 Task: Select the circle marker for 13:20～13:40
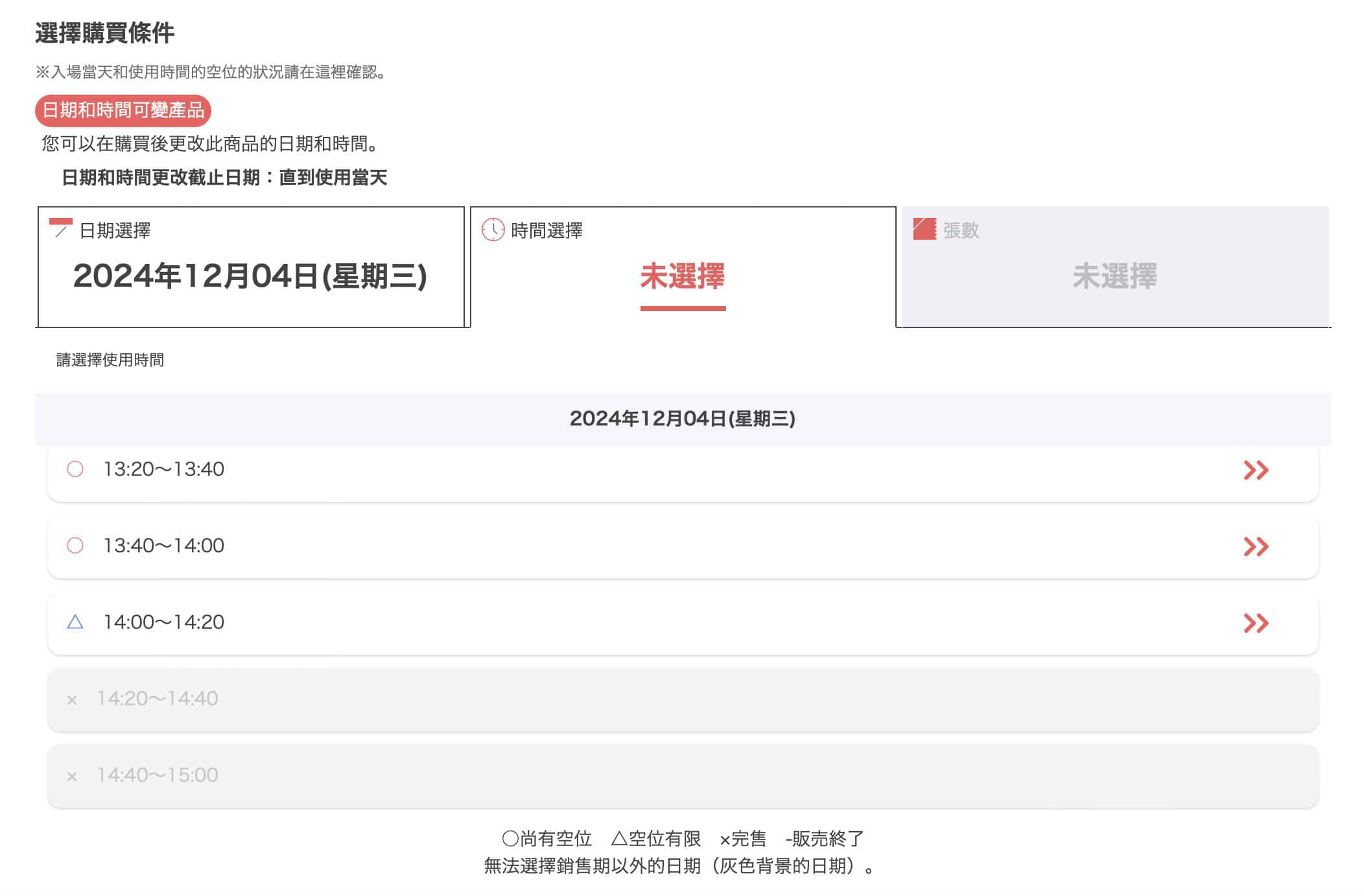point(75,469)
